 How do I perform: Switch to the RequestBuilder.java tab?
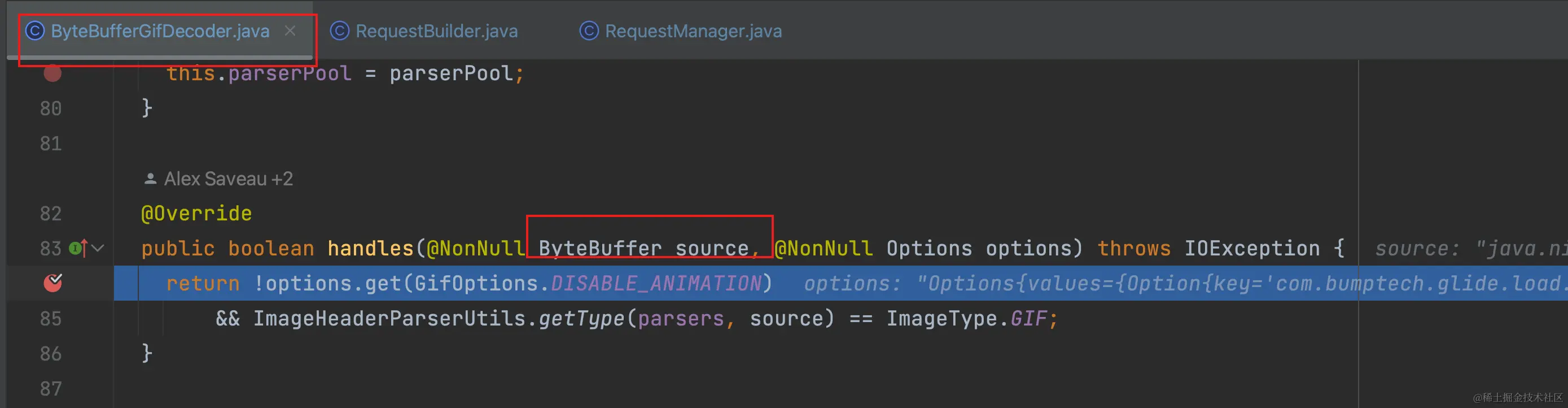point(436,31)
